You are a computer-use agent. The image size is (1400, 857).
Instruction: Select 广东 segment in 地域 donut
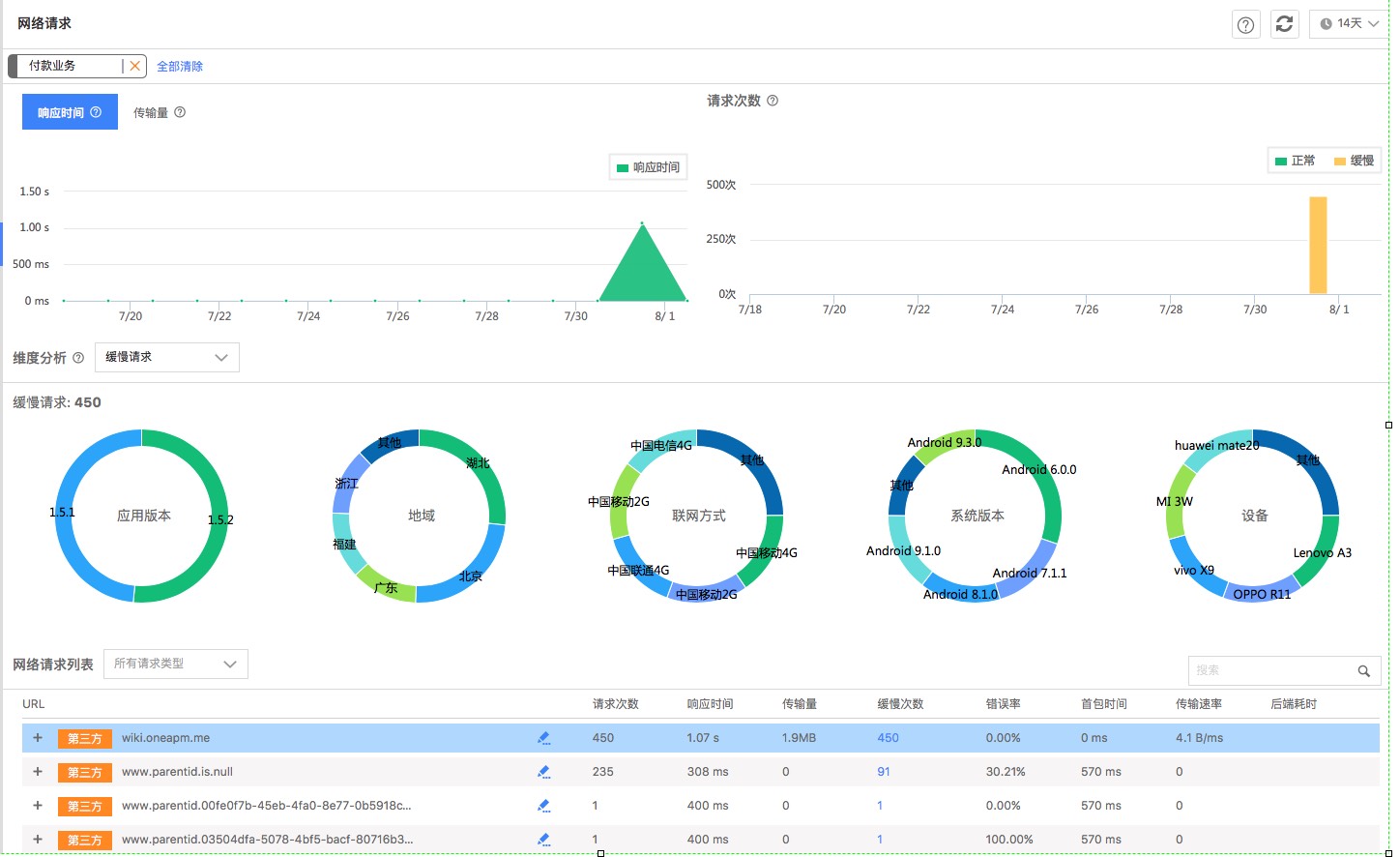387,586
